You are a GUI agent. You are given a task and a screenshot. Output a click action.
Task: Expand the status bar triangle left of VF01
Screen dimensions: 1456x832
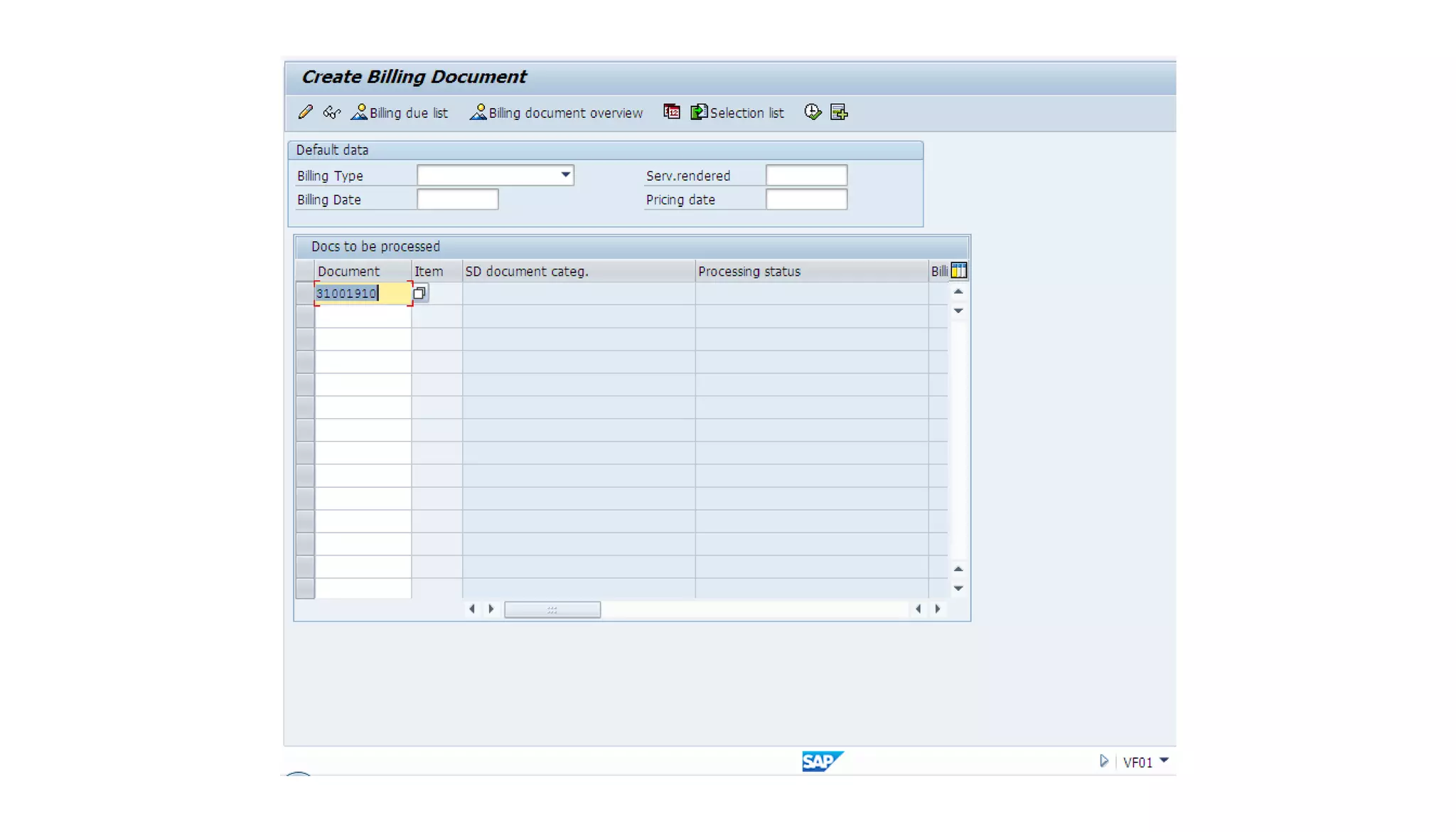pyautogui.click(x=1103, y=761)
